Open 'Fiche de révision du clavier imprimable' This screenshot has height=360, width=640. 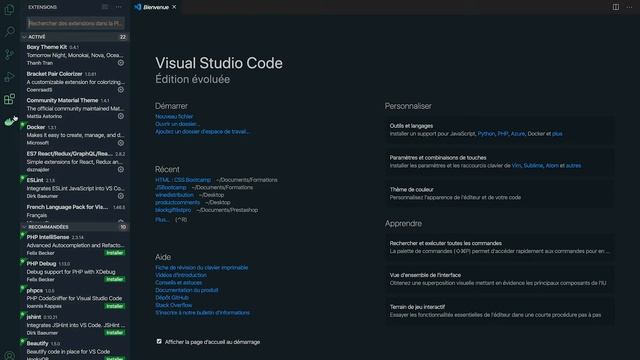pos(202,268)
